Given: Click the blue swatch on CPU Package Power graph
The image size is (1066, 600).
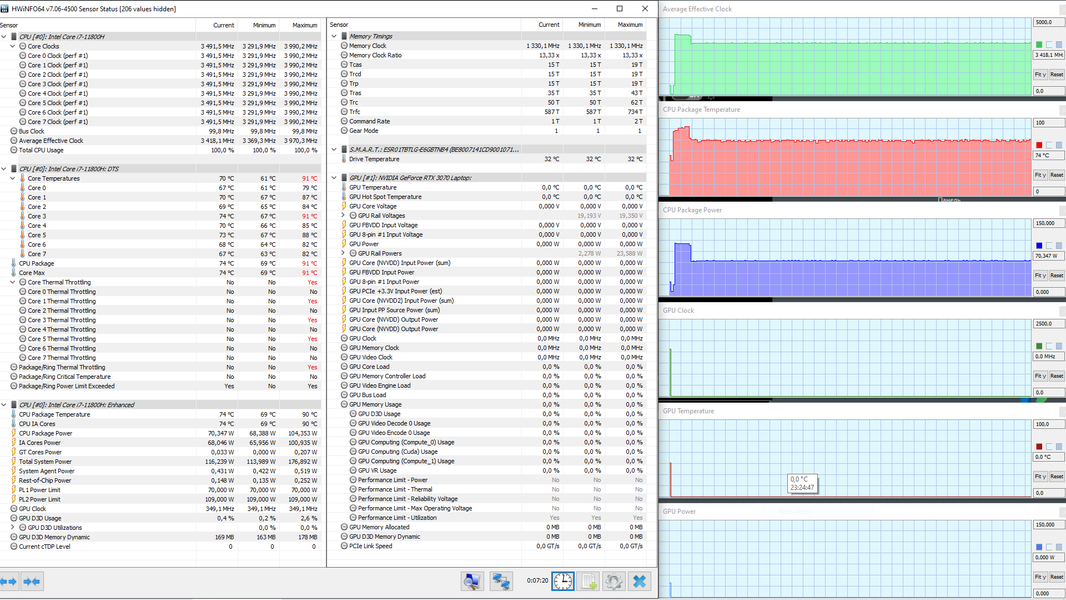Looking at the screenshot, I should point(1039,245).
